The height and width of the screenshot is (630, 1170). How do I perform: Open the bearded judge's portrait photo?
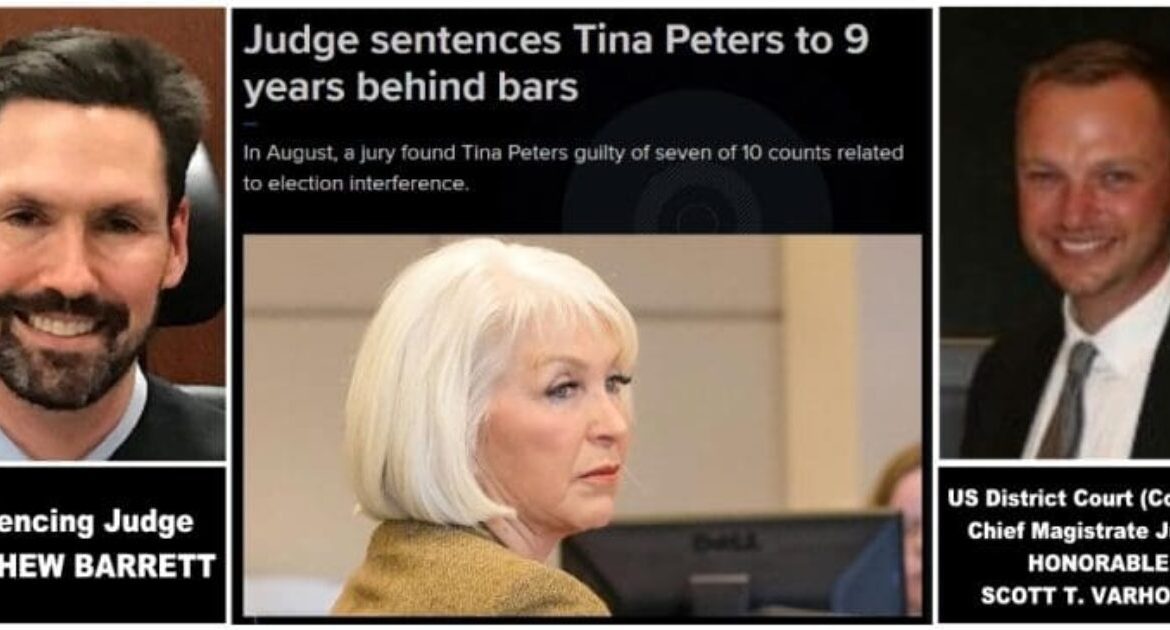(x=112, y=234)
